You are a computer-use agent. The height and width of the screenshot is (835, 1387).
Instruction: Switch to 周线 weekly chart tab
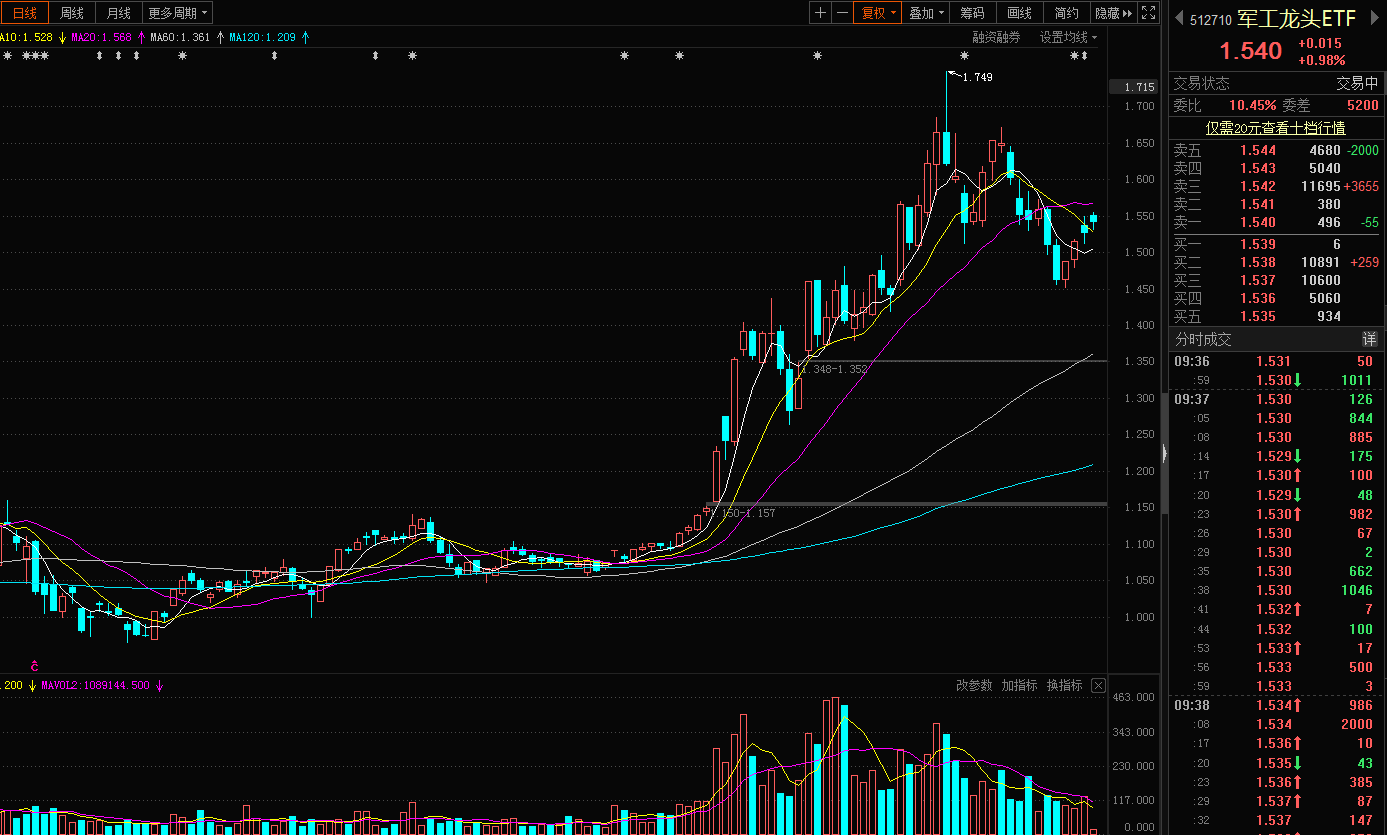click(72, 13)
